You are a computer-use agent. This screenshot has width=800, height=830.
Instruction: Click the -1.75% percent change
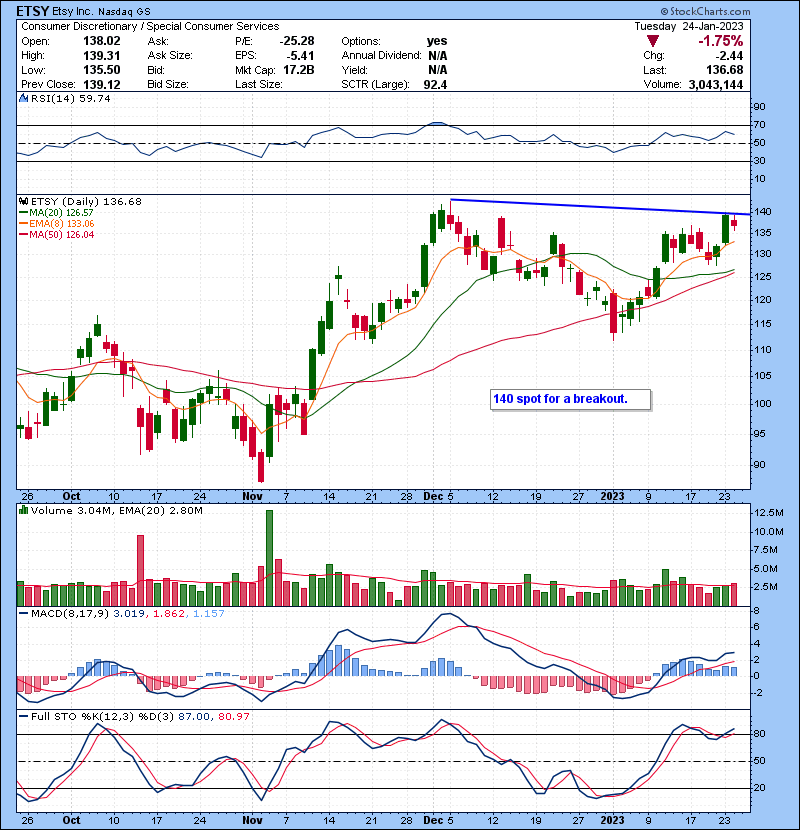coord(721,41)
